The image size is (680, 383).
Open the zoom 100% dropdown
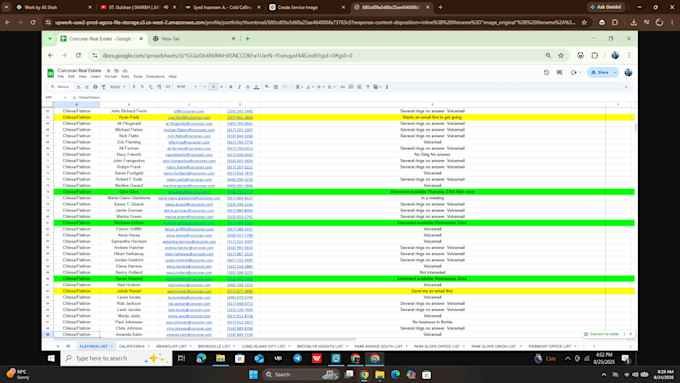point(118,87)
